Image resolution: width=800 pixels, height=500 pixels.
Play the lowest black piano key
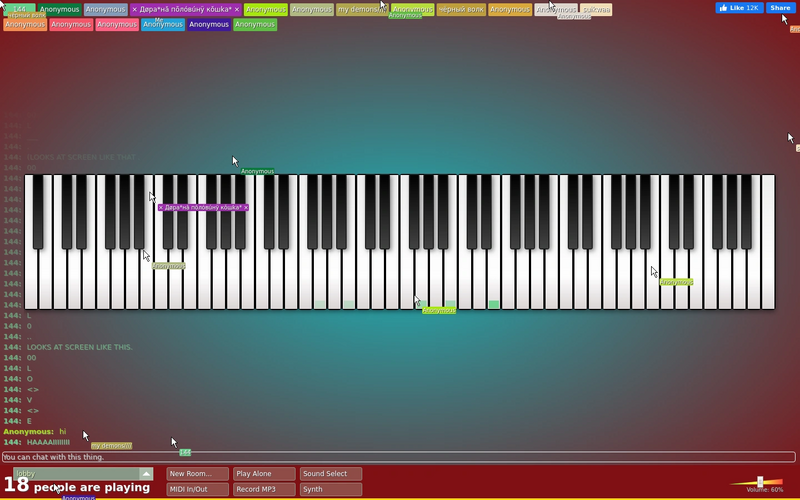click(x=38, y=212)
